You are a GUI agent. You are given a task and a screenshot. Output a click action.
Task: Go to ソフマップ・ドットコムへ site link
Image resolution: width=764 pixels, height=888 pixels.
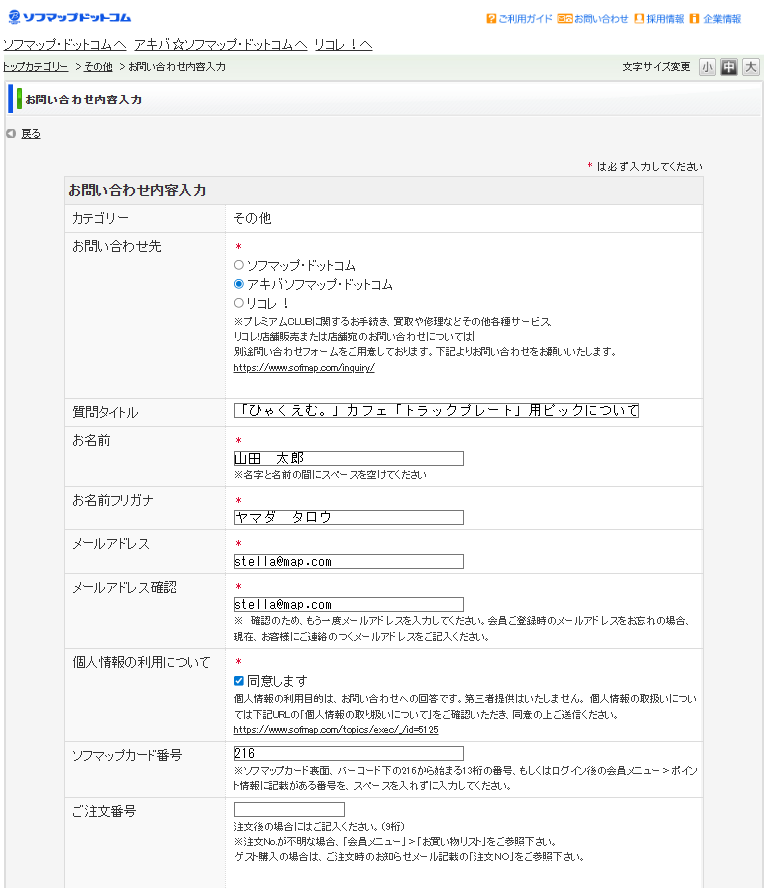tap(65, 45)
